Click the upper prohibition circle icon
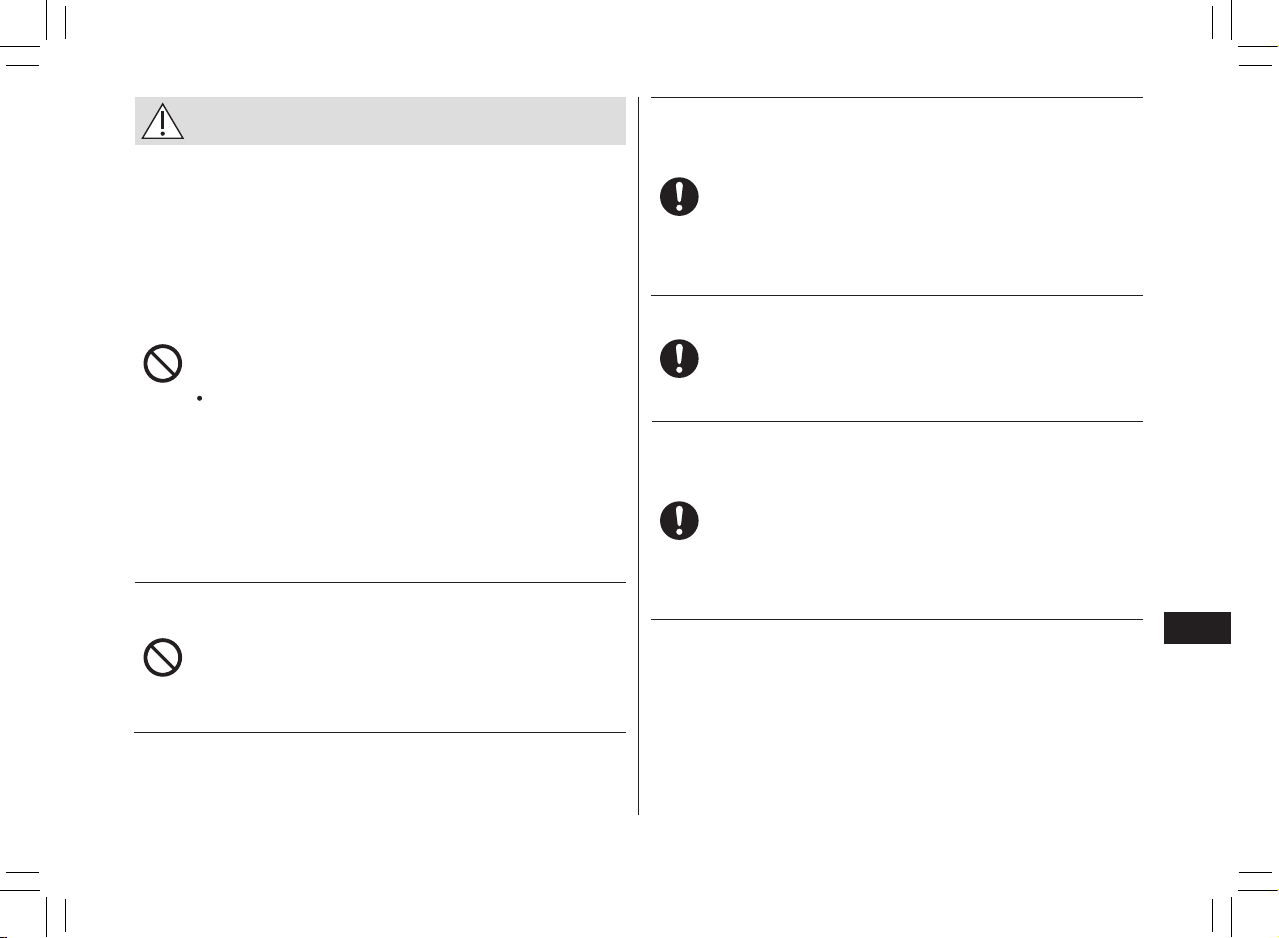 tap(162, 364)
